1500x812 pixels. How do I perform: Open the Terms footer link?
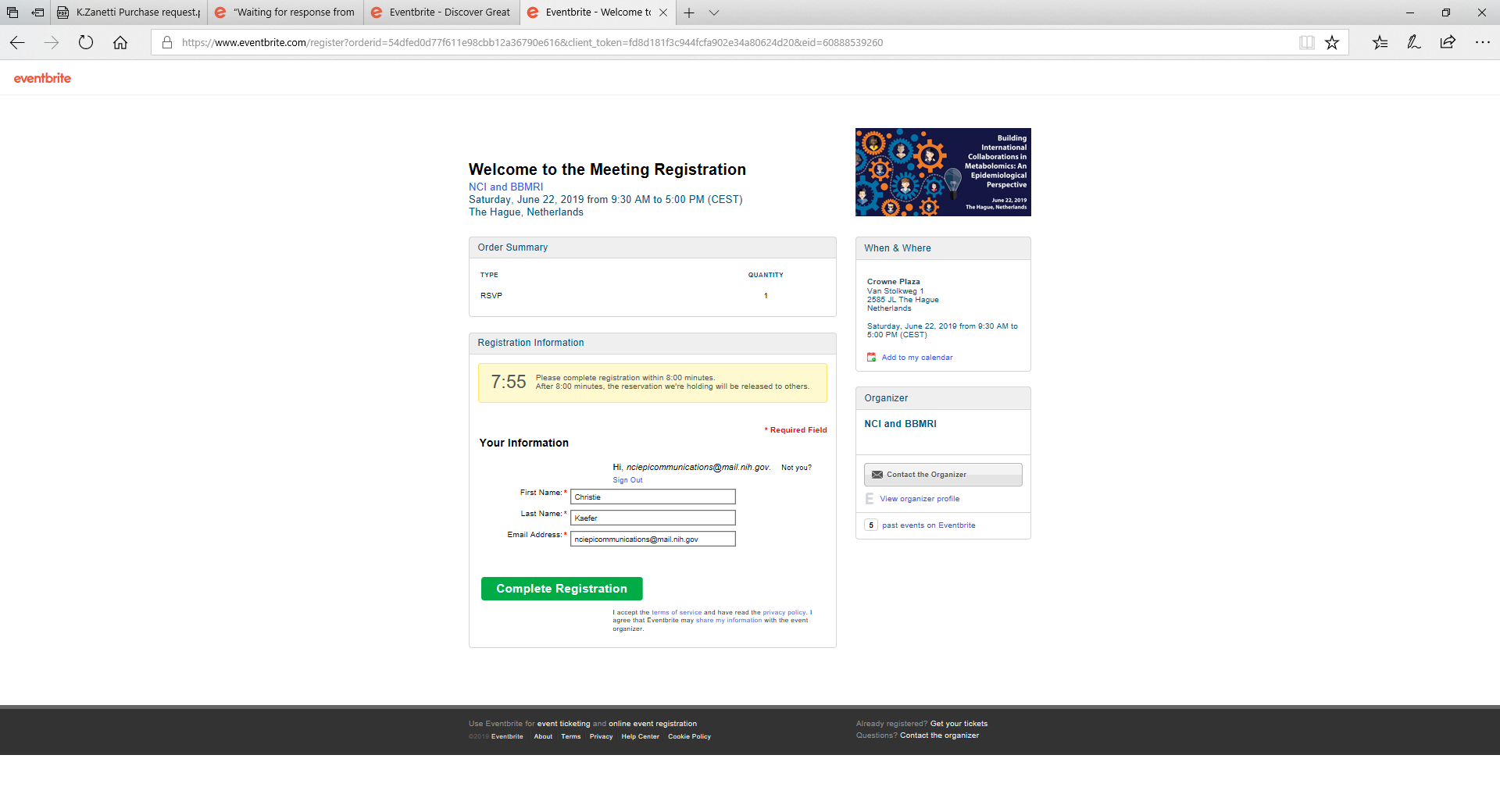point(571,736)
